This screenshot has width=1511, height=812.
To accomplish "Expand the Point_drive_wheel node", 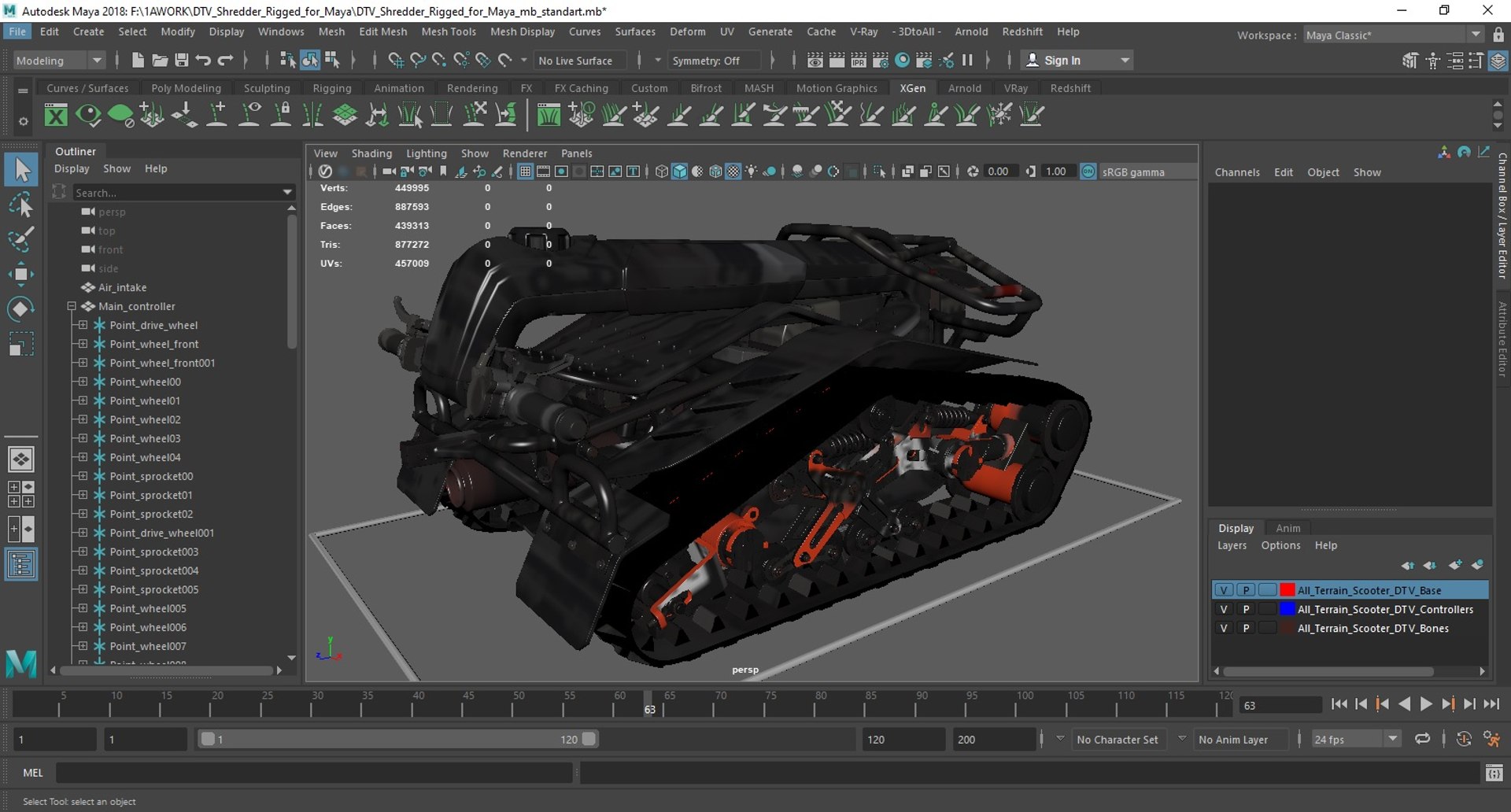I will 83,325.
